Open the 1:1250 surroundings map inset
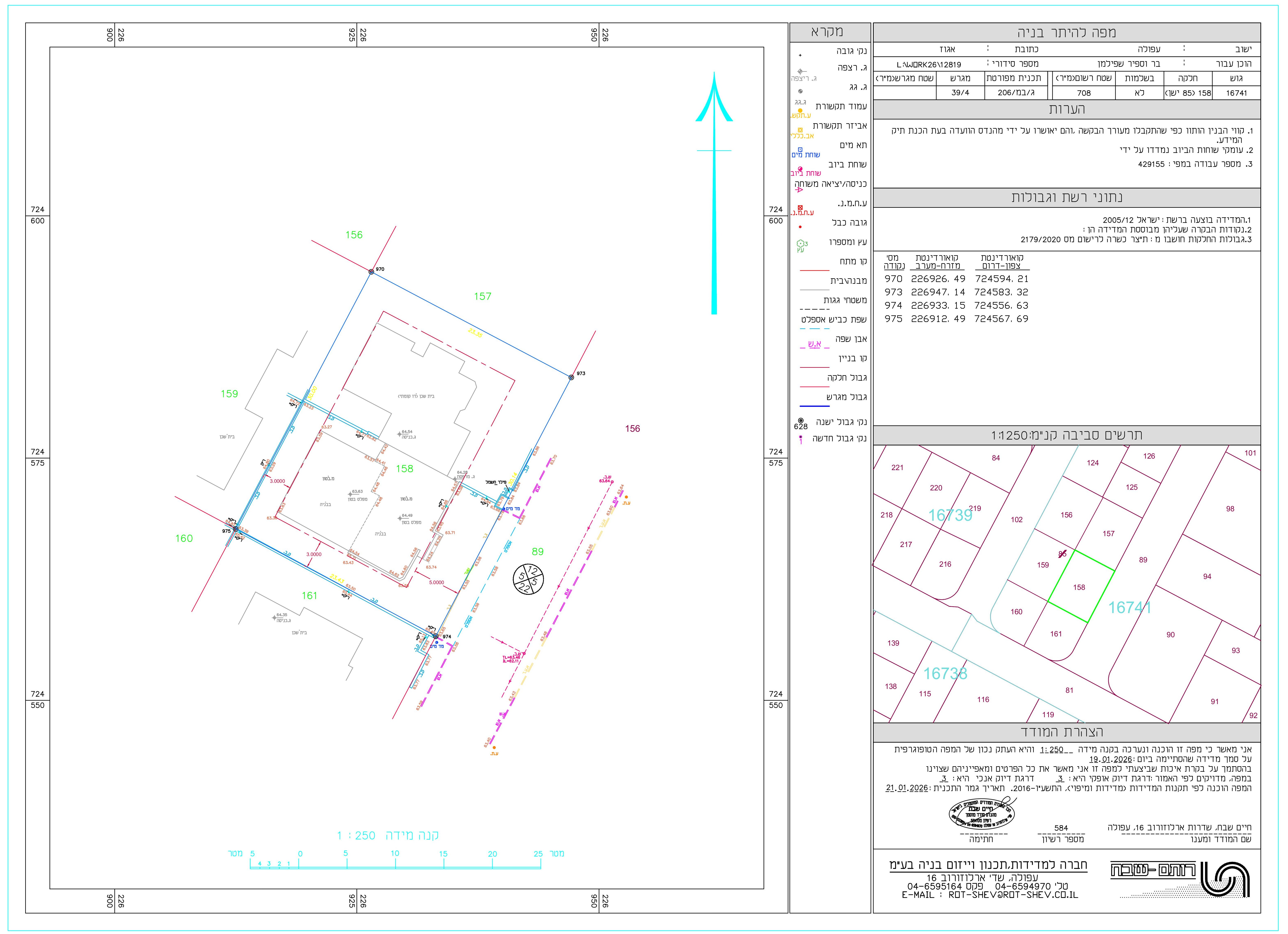Screen dimensions: 1288x934 (x=1067, y=584)
